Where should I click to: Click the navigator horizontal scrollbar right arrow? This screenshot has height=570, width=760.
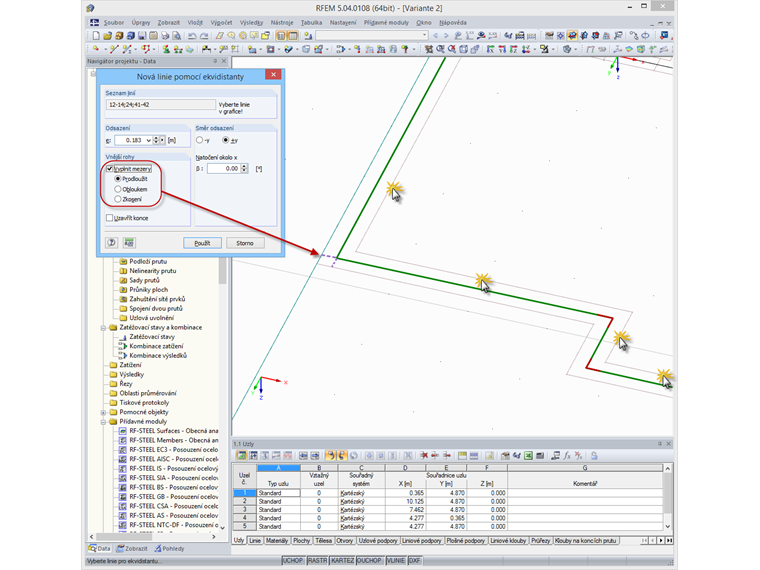214,537
